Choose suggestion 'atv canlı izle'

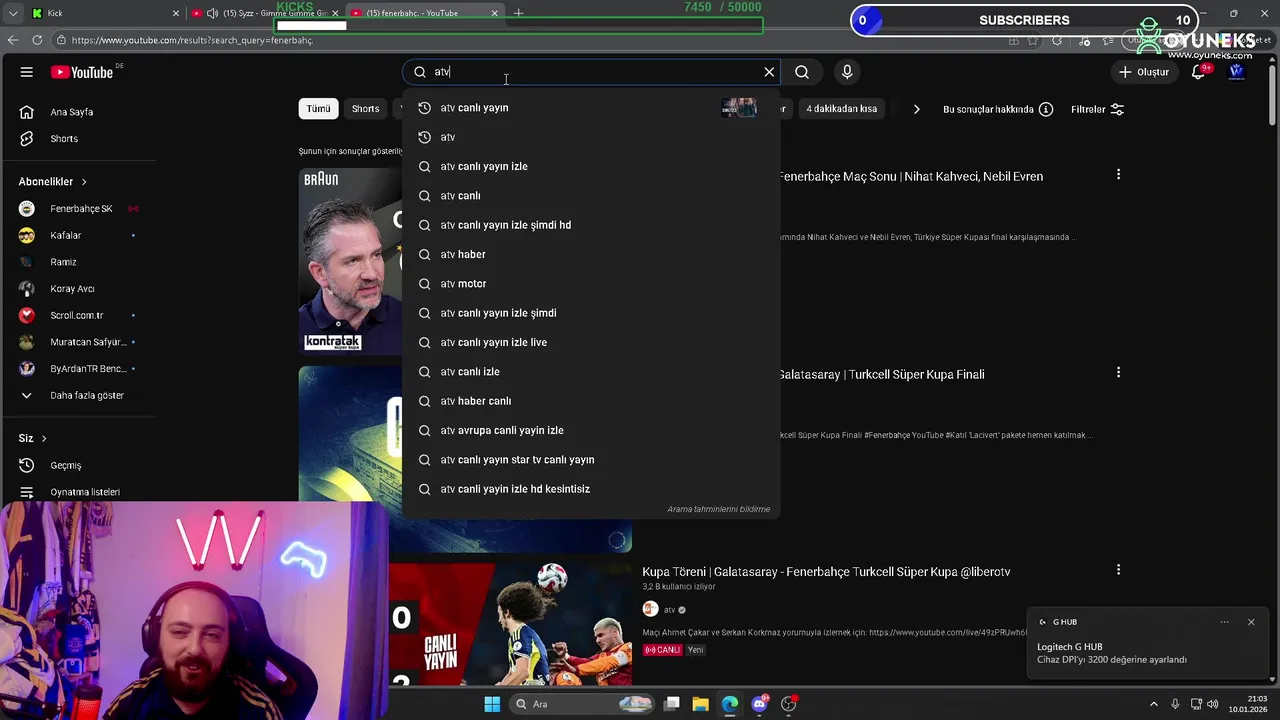[x=590, y=372]
